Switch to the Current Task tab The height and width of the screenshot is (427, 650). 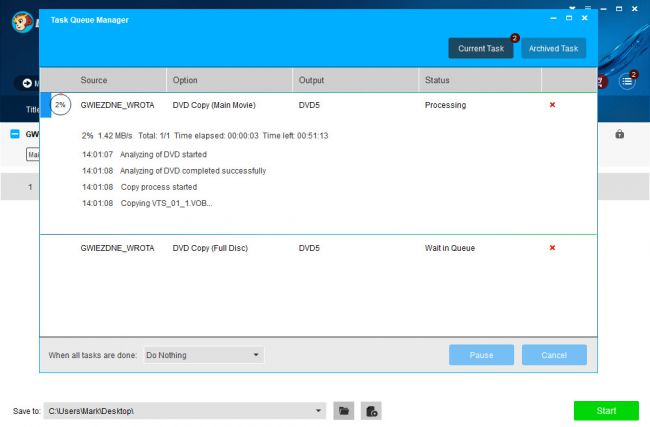(x=481, y=48)
